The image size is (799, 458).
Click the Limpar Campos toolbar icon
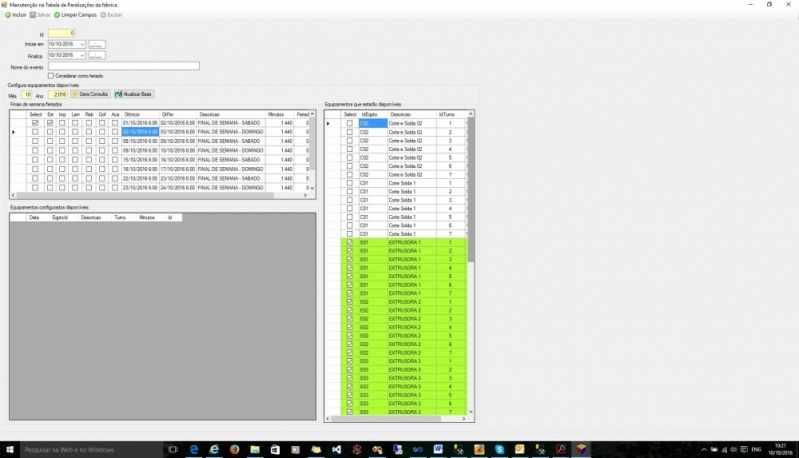(x=56, y=15)
